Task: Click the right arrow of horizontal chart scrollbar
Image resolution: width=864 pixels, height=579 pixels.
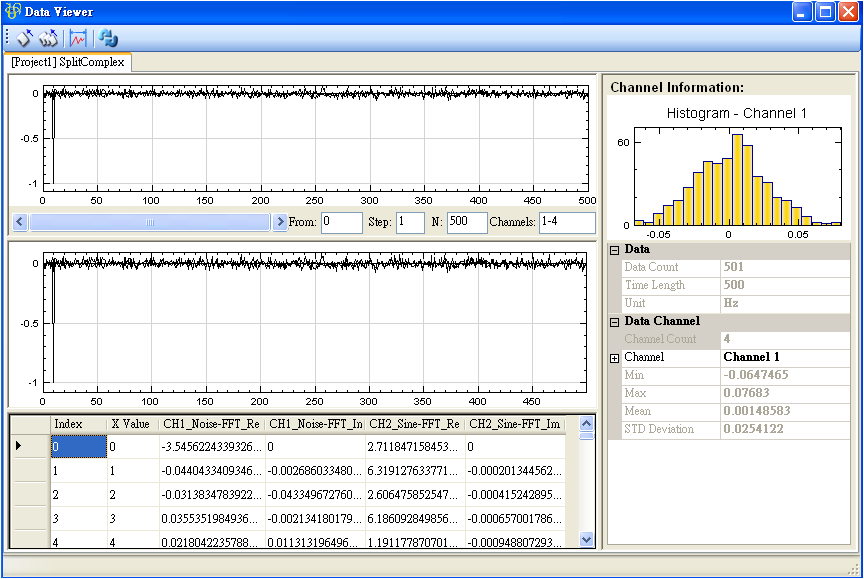Action: tap(280, 222)
